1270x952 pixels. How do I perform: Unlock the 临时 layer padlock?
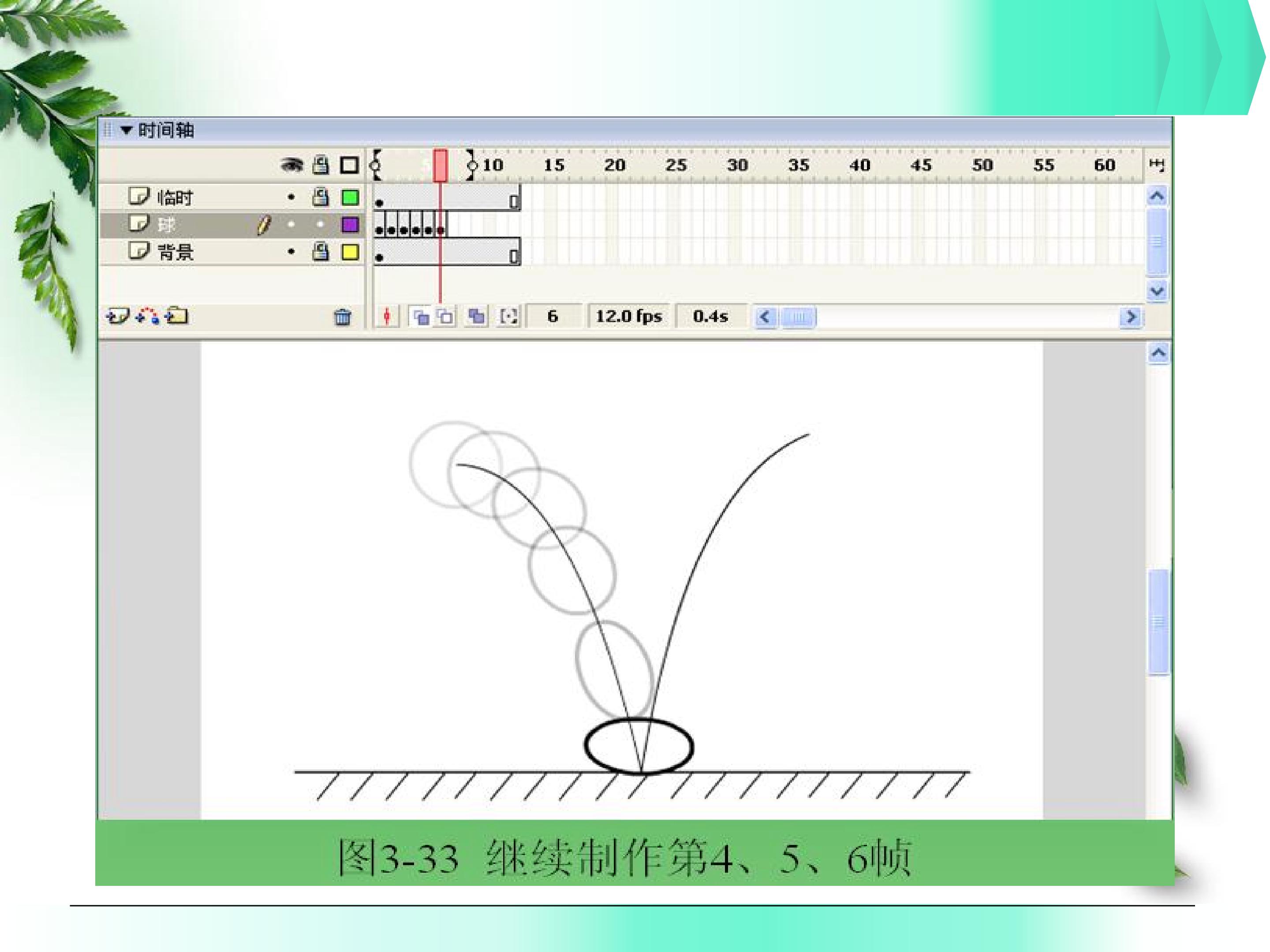click(x=321, y=197)
